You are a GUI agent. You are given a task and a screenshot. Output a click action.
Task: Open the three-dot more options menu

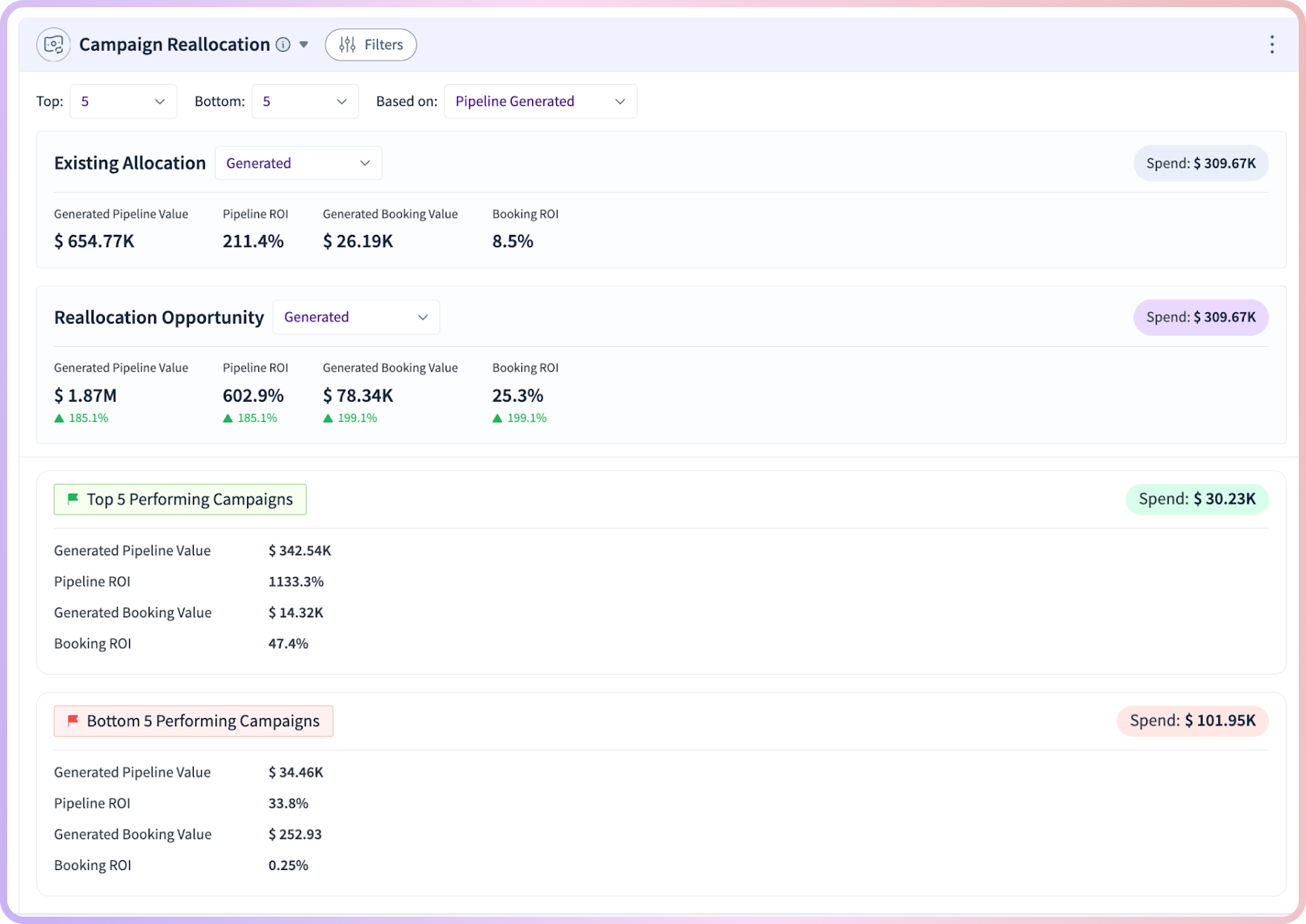click(1271, 44)
